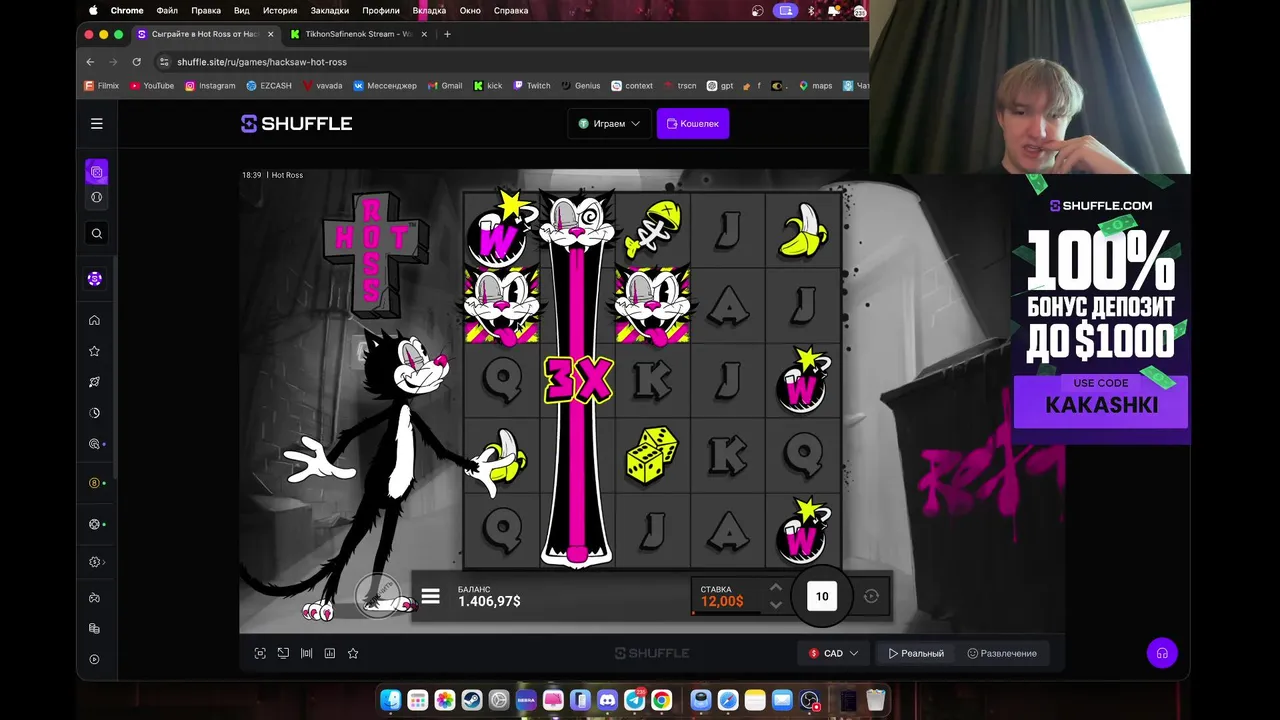
Task: Reload the page in Chrome
Action: [137, 61]
